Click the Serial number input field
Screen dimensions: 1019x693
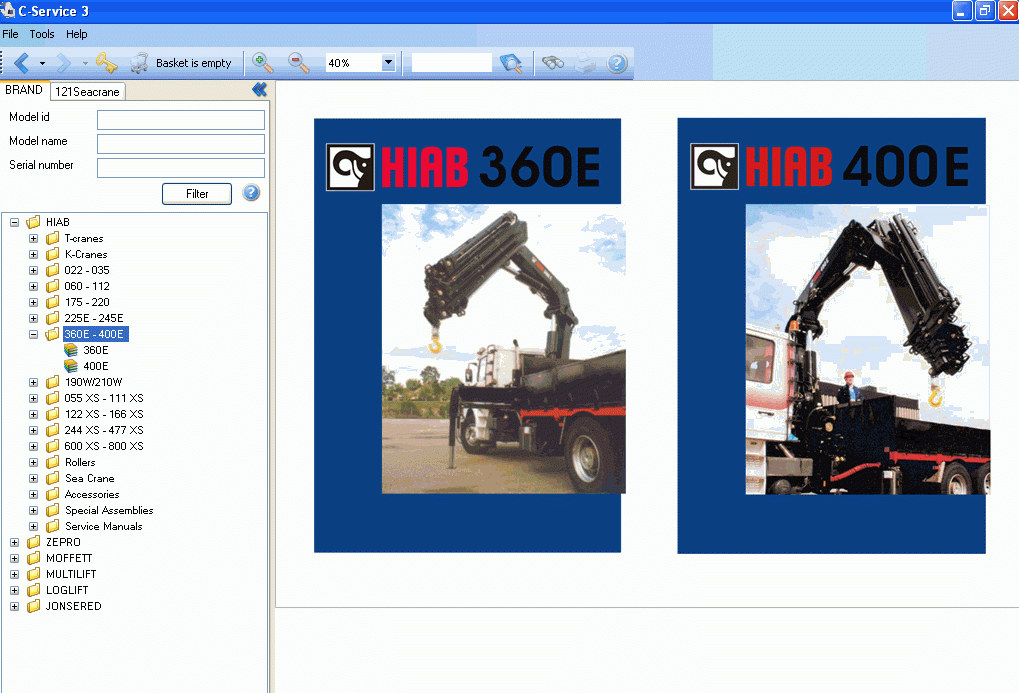pos(181,168)
